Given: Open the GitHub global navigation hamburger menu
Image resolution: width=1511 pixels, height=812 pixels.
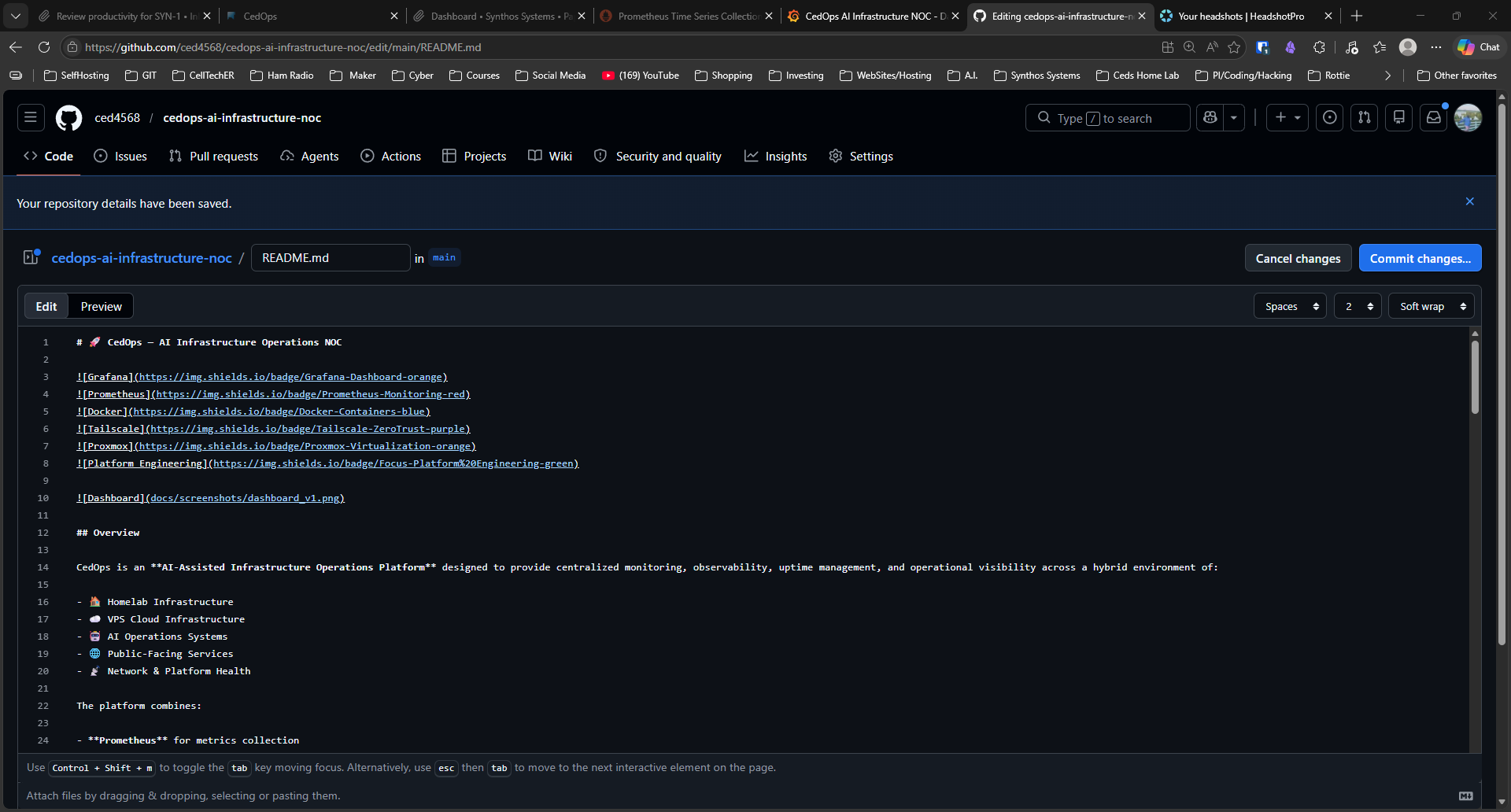Looking at the screenshot, I should click(31, 118).
